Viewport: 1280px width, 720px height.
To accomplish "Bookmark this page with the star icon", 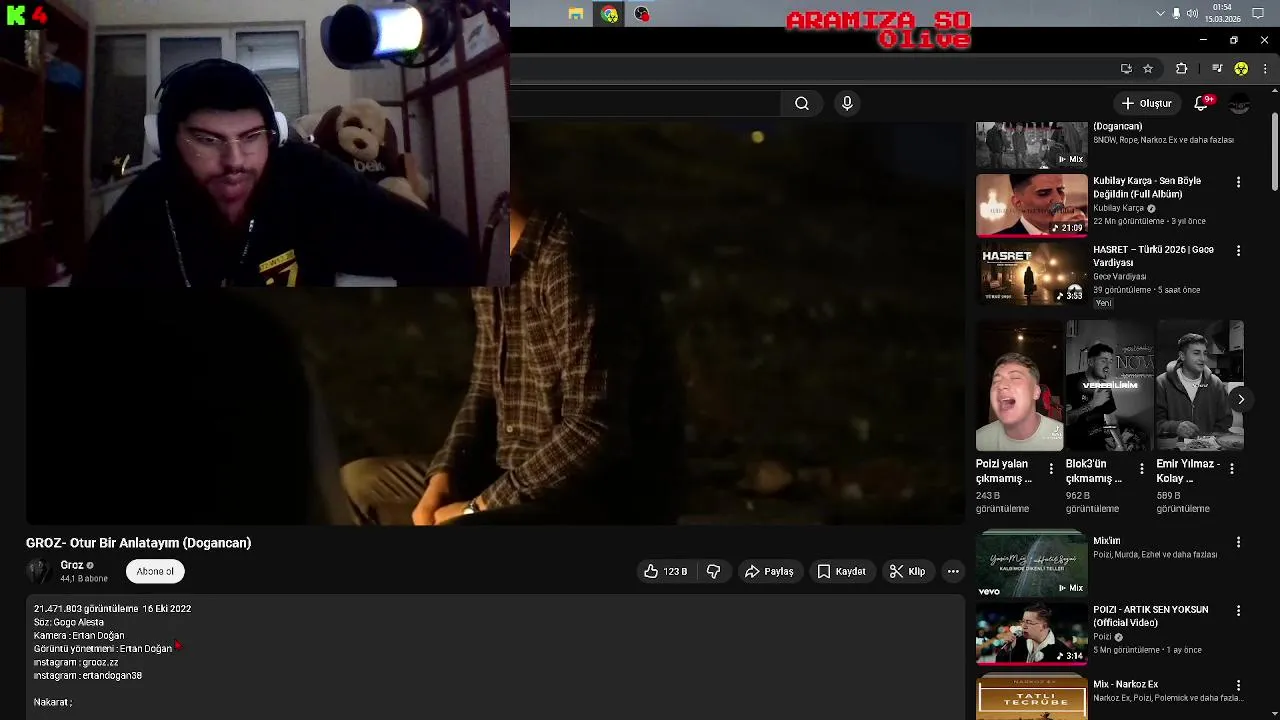I will coord(1148,69).
